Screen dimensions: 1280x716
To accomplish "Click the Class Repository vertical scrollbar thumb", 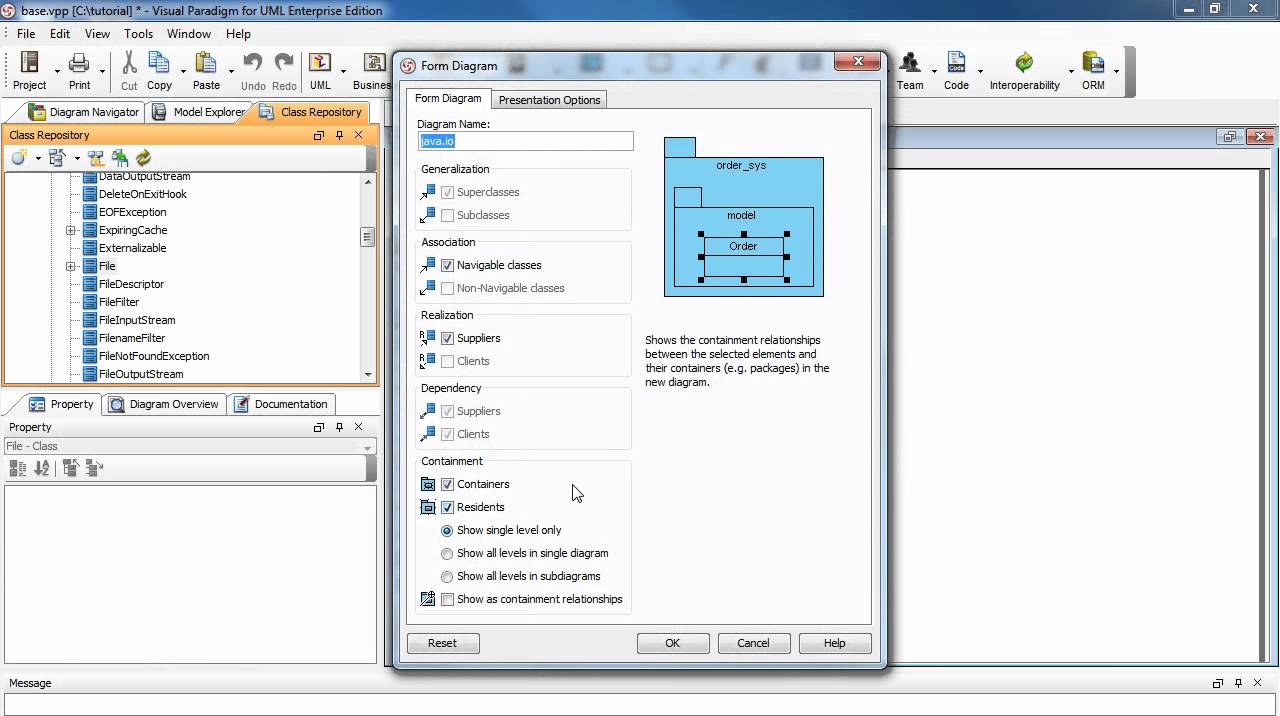I will click(x=368, y=236).
